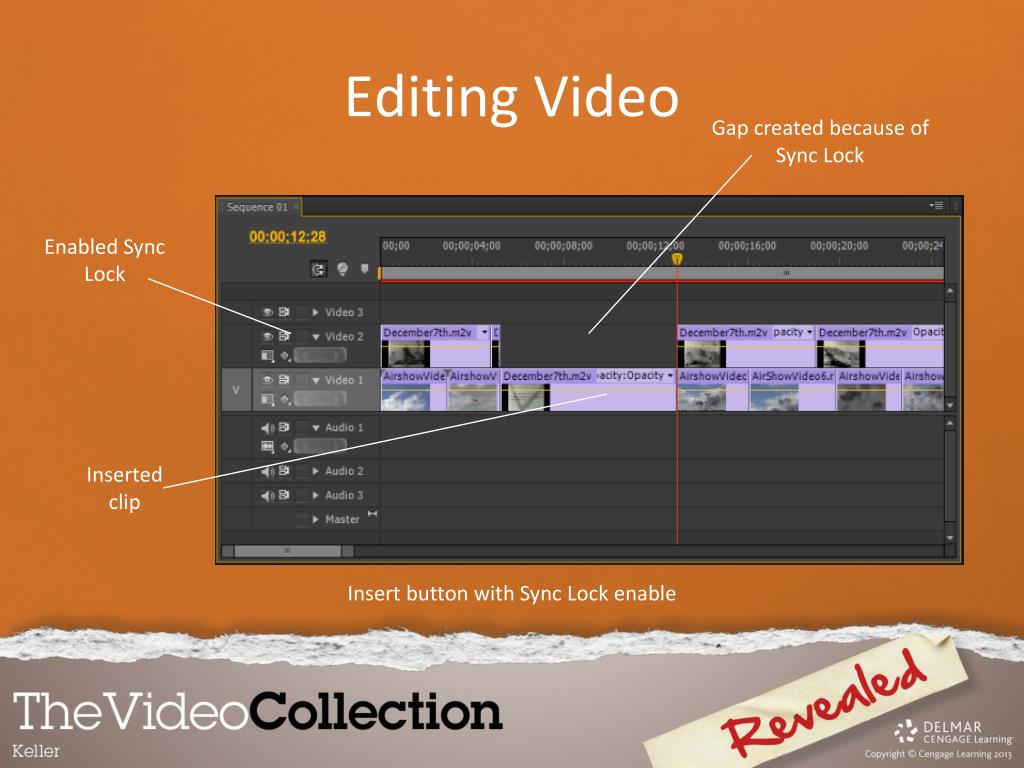The width and height of the screenshot is (1024, 768).
Task: Toggle Sync Lock on Video 2
Action: pyautogui.click(x=284, y=336)
